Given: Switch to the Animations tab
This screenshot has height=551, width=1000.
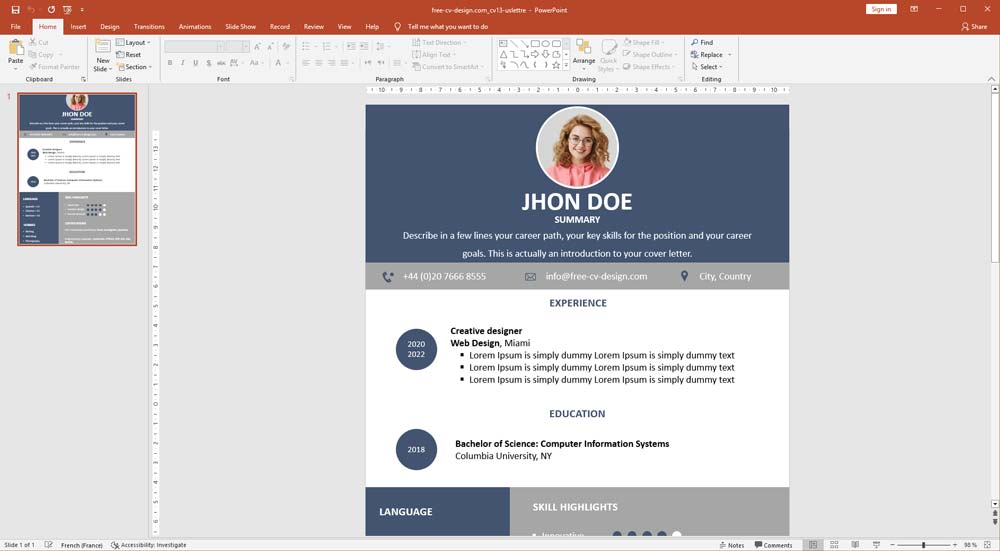Looking at the screenshot, I should point(195,27).
